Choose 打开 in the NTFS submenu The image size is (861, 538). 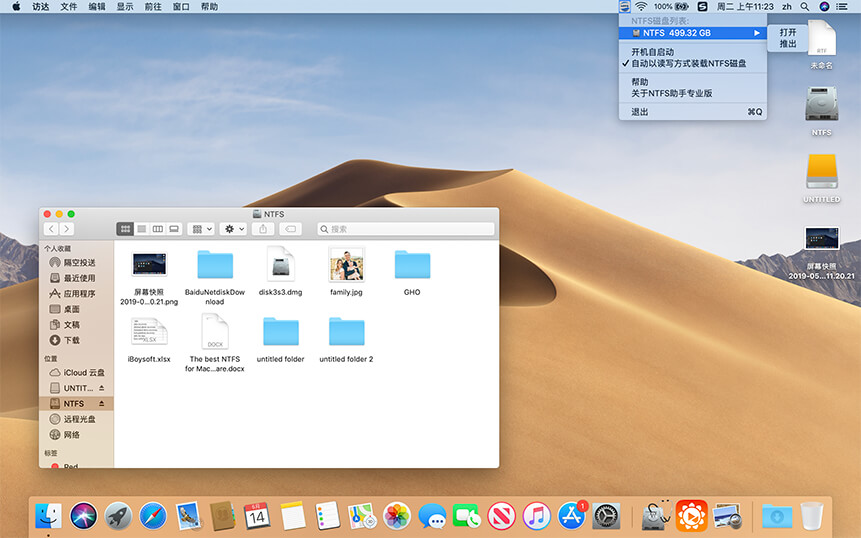(x=787, y=32)
